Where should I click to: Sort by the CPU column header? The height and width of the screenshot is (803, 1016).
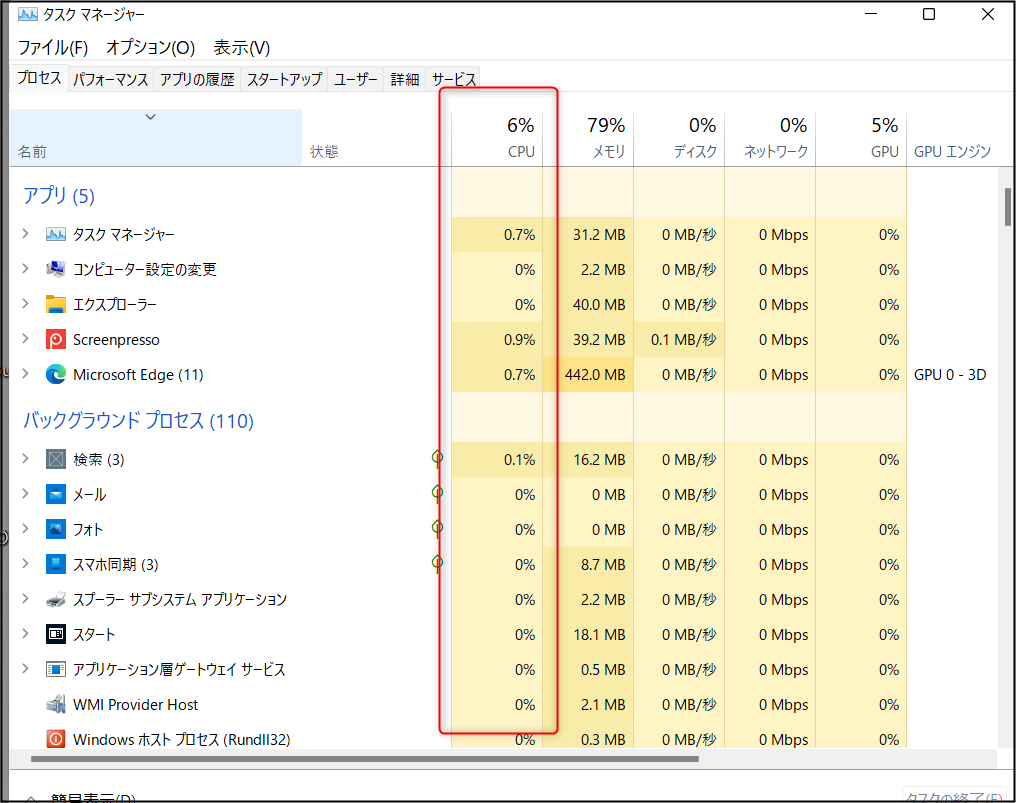point(497,137)
